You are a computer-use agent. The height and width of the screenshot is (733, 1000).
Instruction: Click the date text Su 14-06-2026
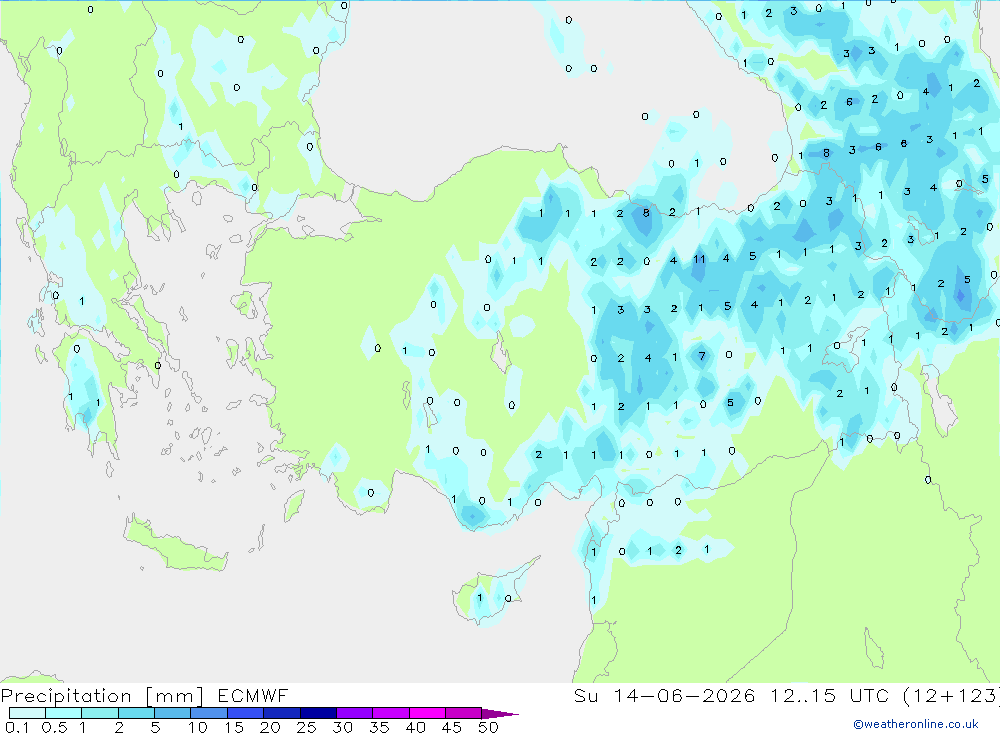(664, 695)
